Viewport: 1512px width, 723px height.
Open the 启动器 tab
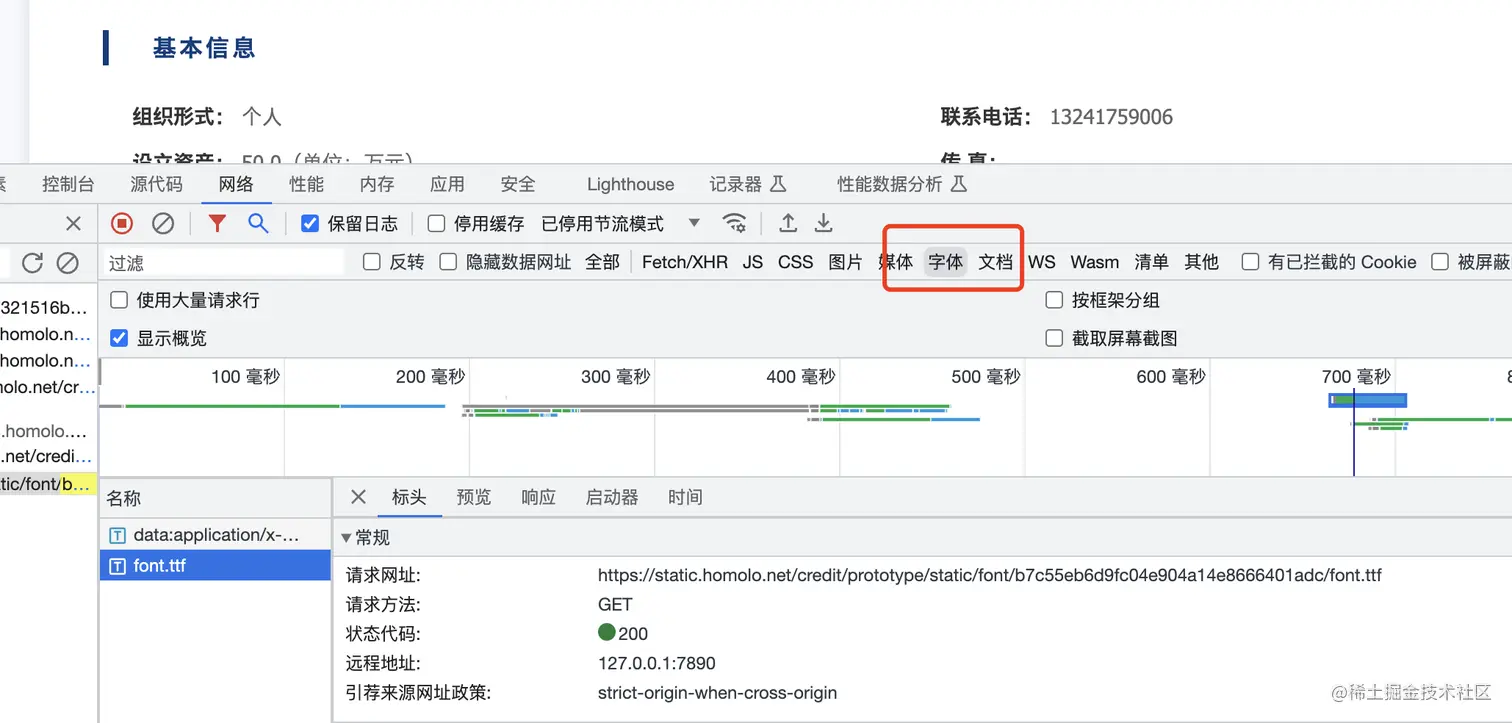[612, 497]
